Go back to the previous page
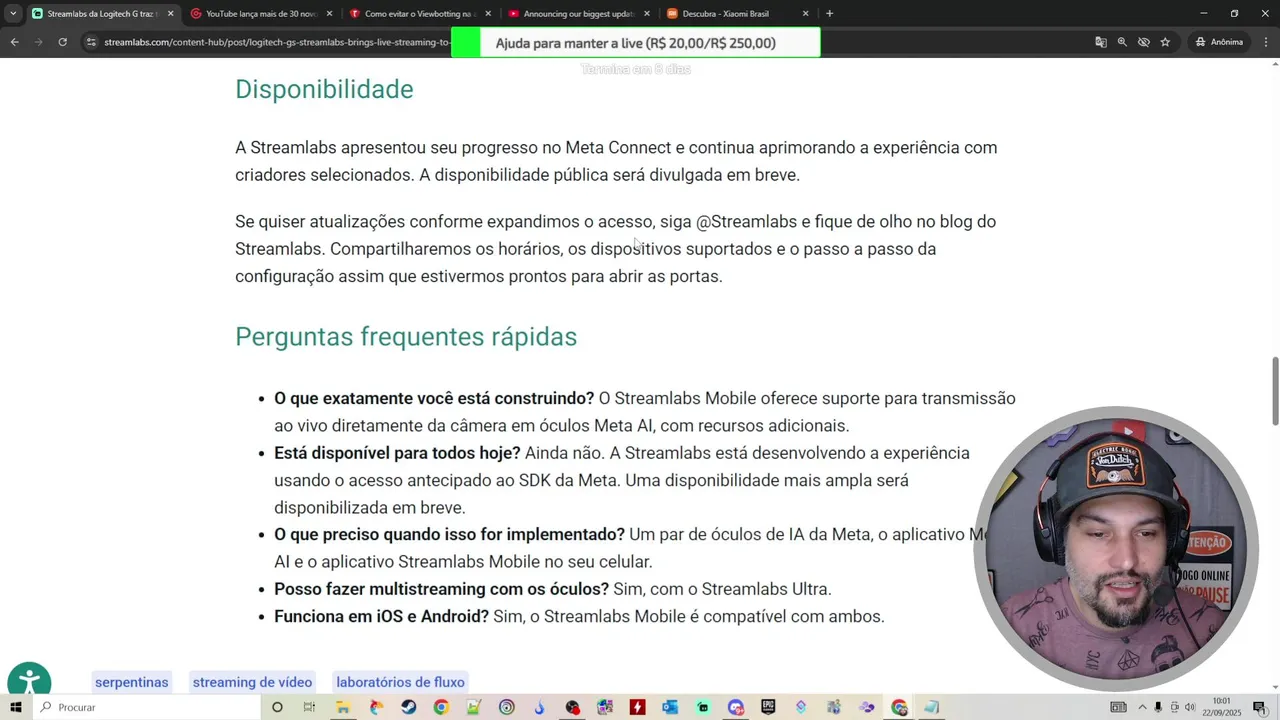1280x720 pixels. 14,42
